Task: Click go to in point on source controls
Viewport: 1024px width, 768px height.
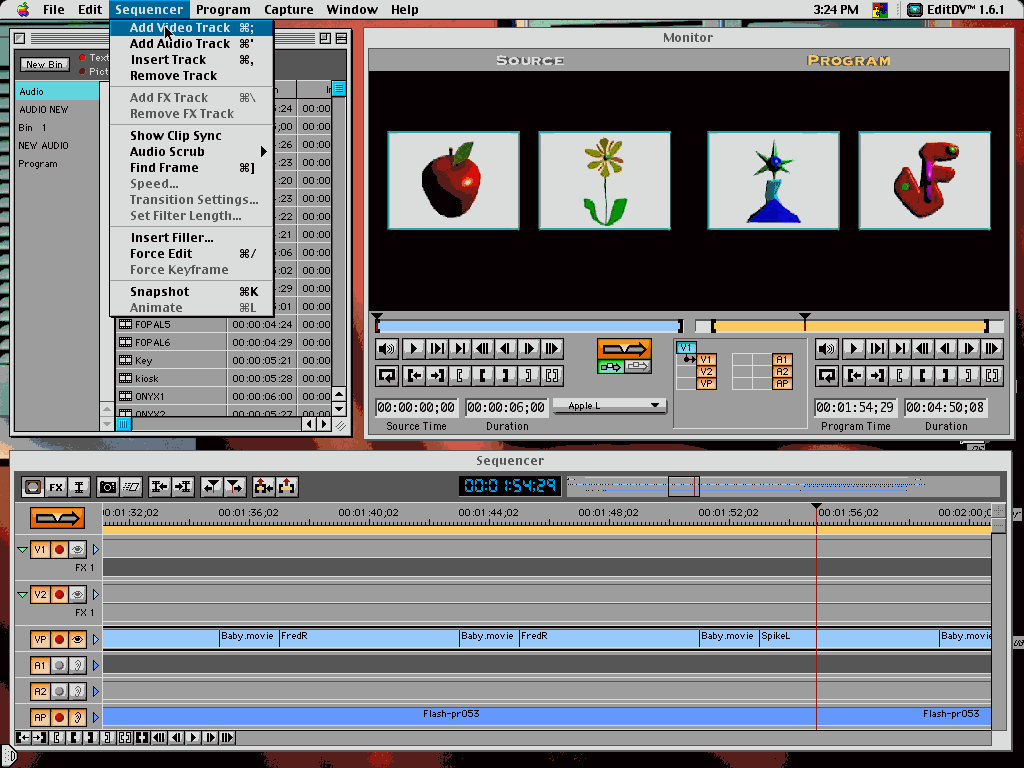Action: (414, 376)
